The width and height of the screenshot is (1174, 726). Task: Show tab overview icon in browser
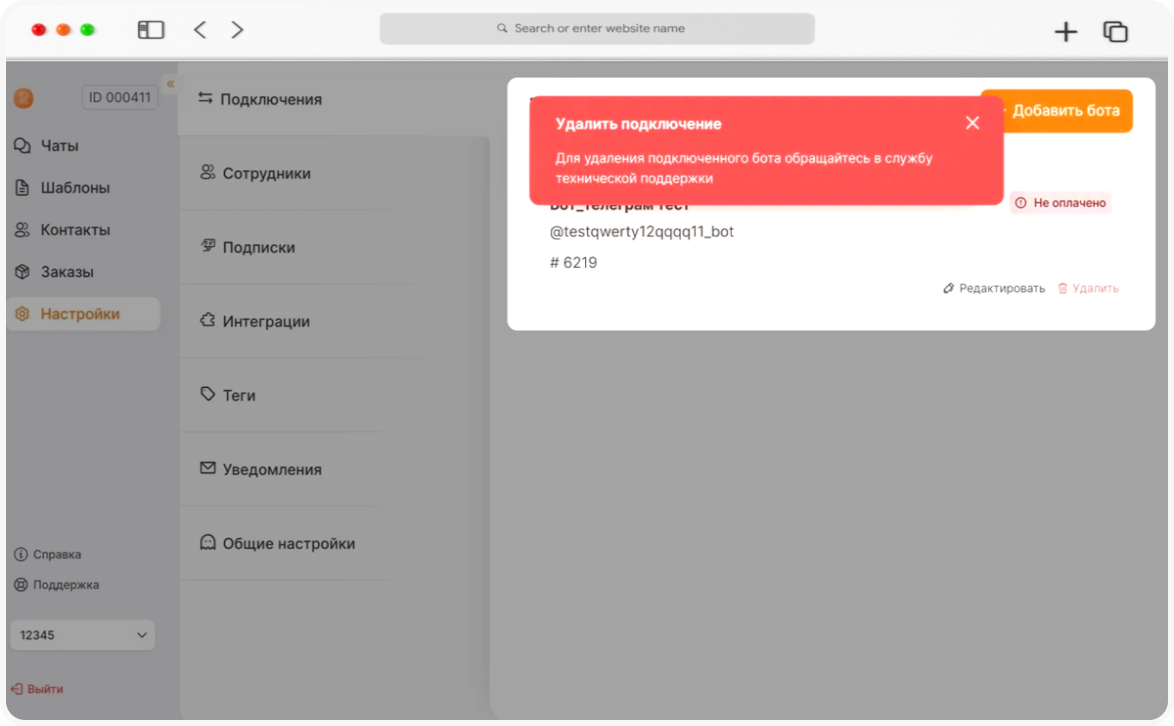(x=1116, y=31)
